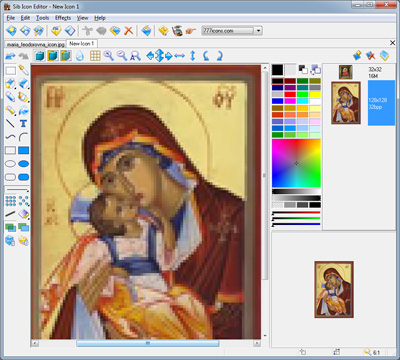The image size is (400, 360).
Task: Select the filled rounded rectangle tool
Action: pos(23,177)
